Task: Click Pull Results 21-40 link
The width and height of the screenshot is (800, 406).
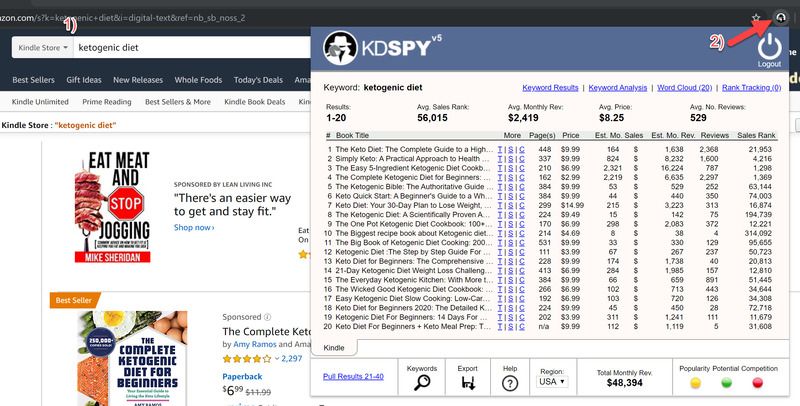Action: click(x=353, y=376)
